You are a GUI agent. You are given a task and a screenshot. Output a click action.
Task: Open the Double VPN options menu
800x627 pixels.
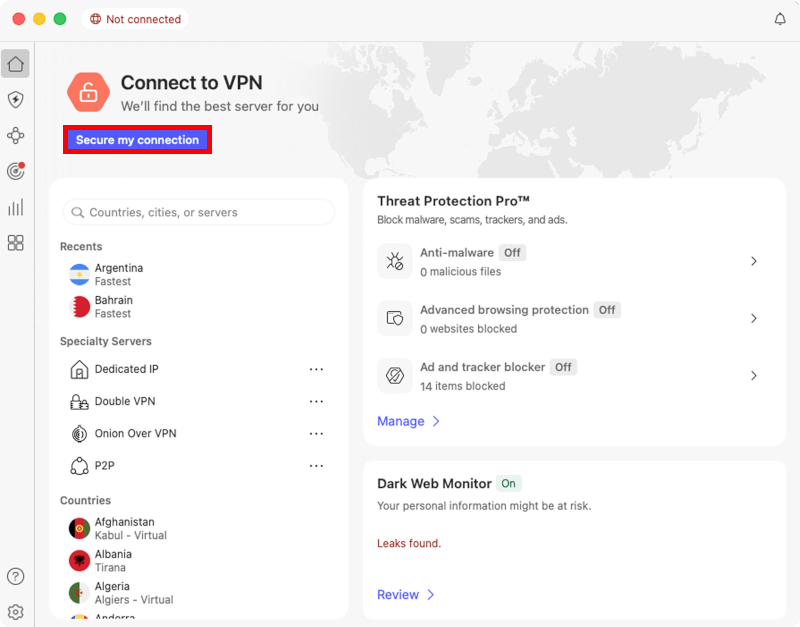[317, 401]
